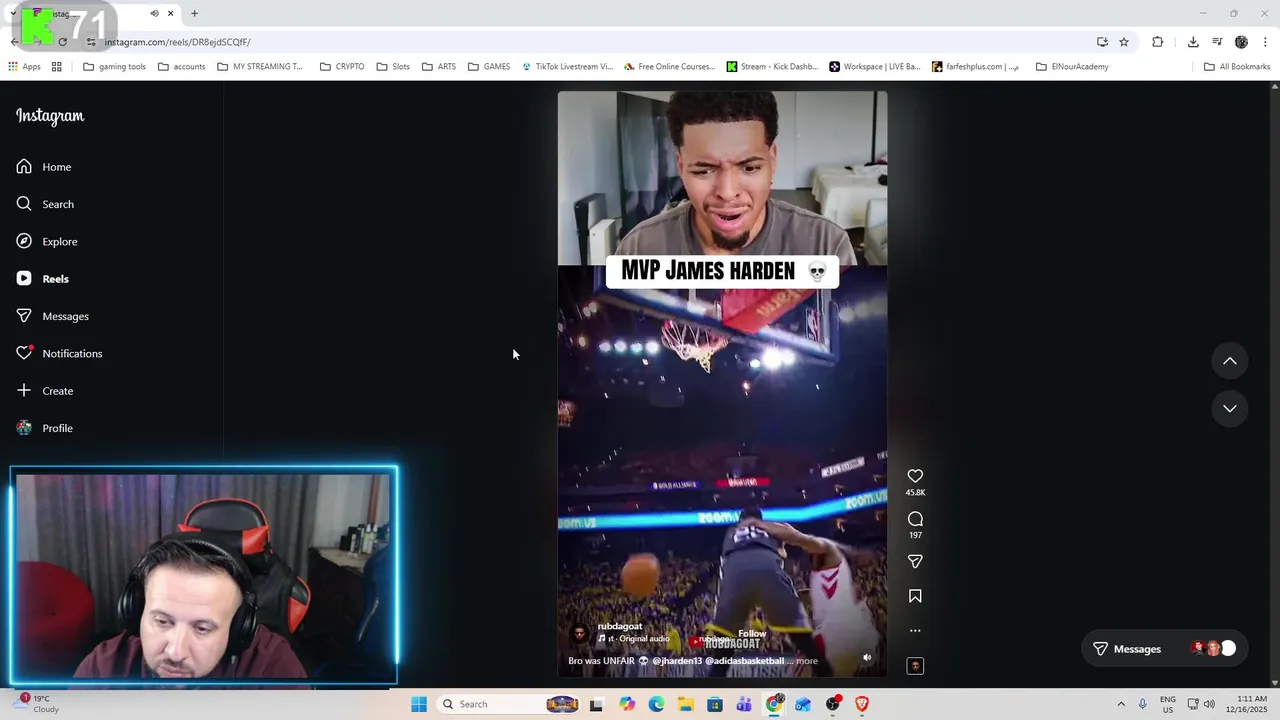This screenshot has height=720, width=1280.
Task: Open Search in the Instagram sidebar
Action: coord(45,204)
